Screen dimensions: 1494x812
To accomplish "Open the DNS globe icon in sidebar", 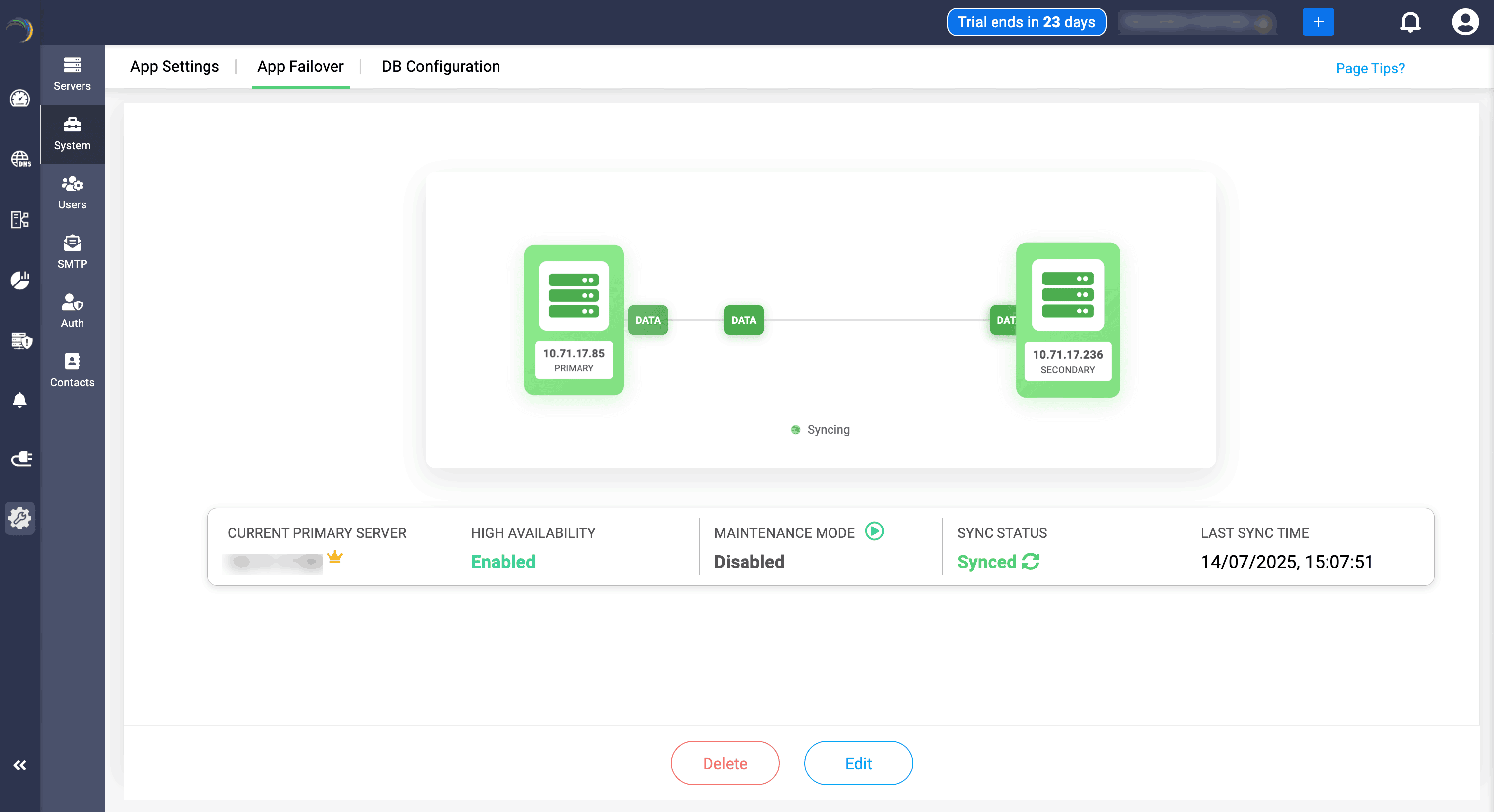I will (x=20, y=159).
